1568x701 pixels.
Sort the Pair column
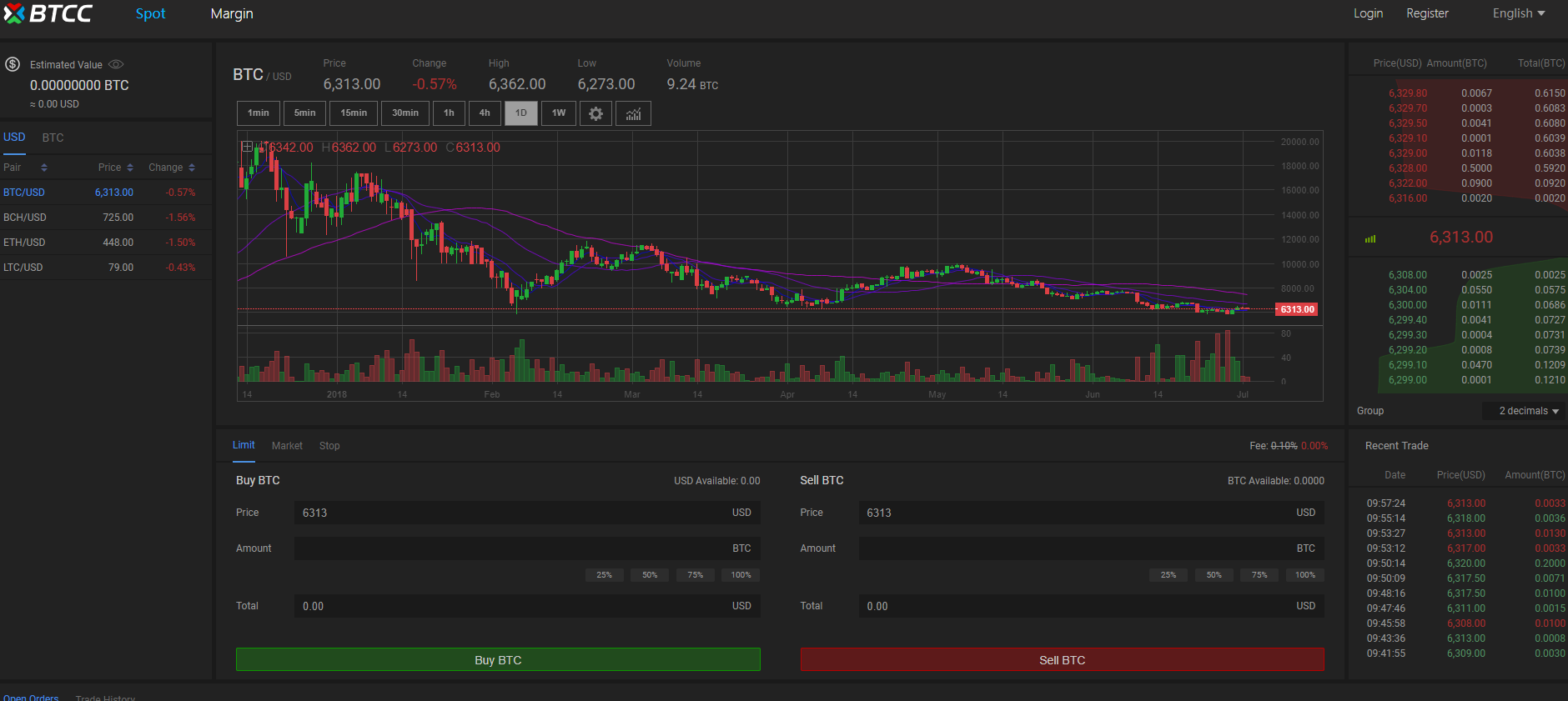pos(43,168)
